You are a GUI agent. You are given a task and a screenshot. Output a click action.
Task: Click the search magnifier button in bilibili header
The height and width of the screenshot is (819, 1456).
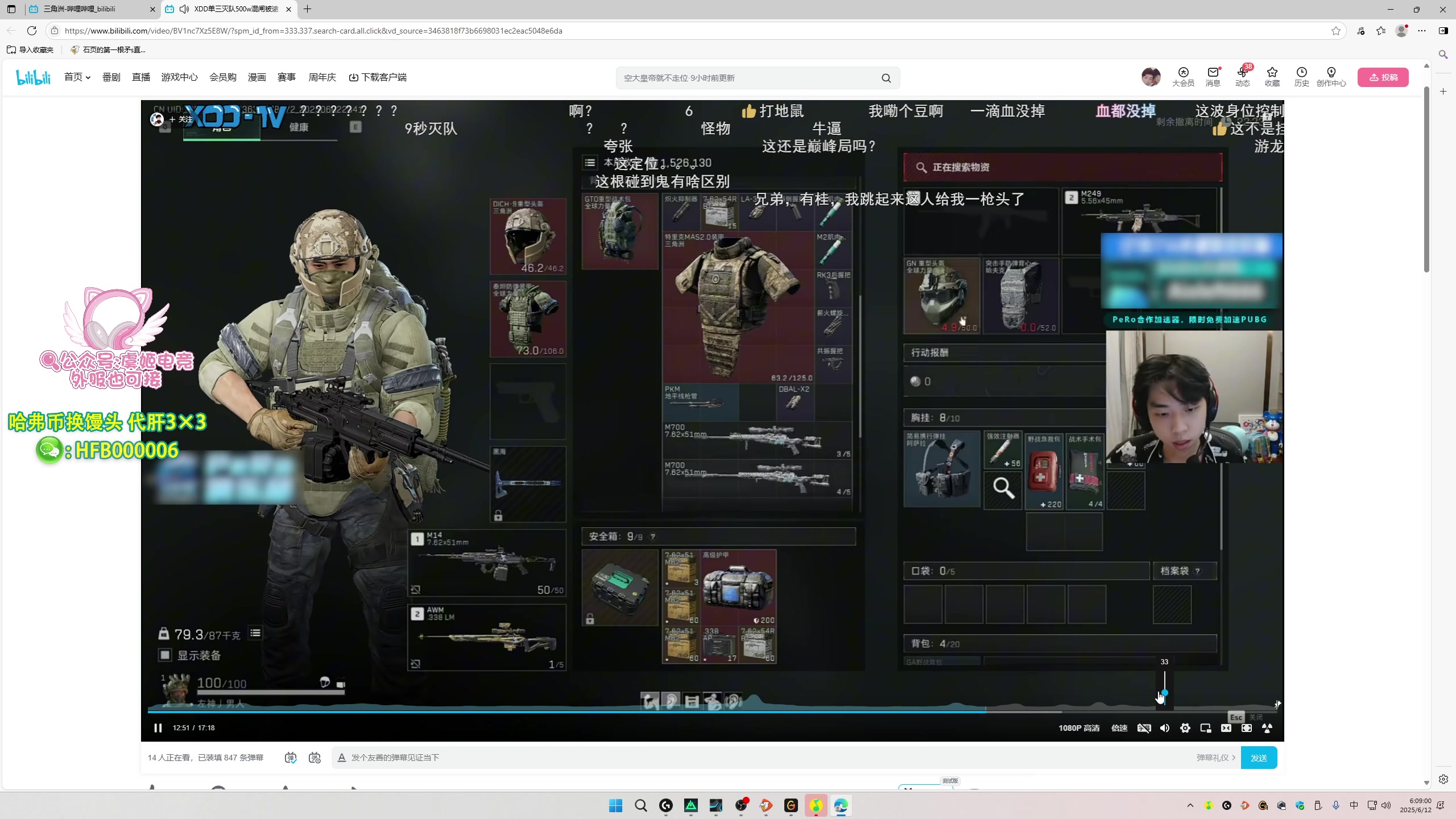(886, 78)
